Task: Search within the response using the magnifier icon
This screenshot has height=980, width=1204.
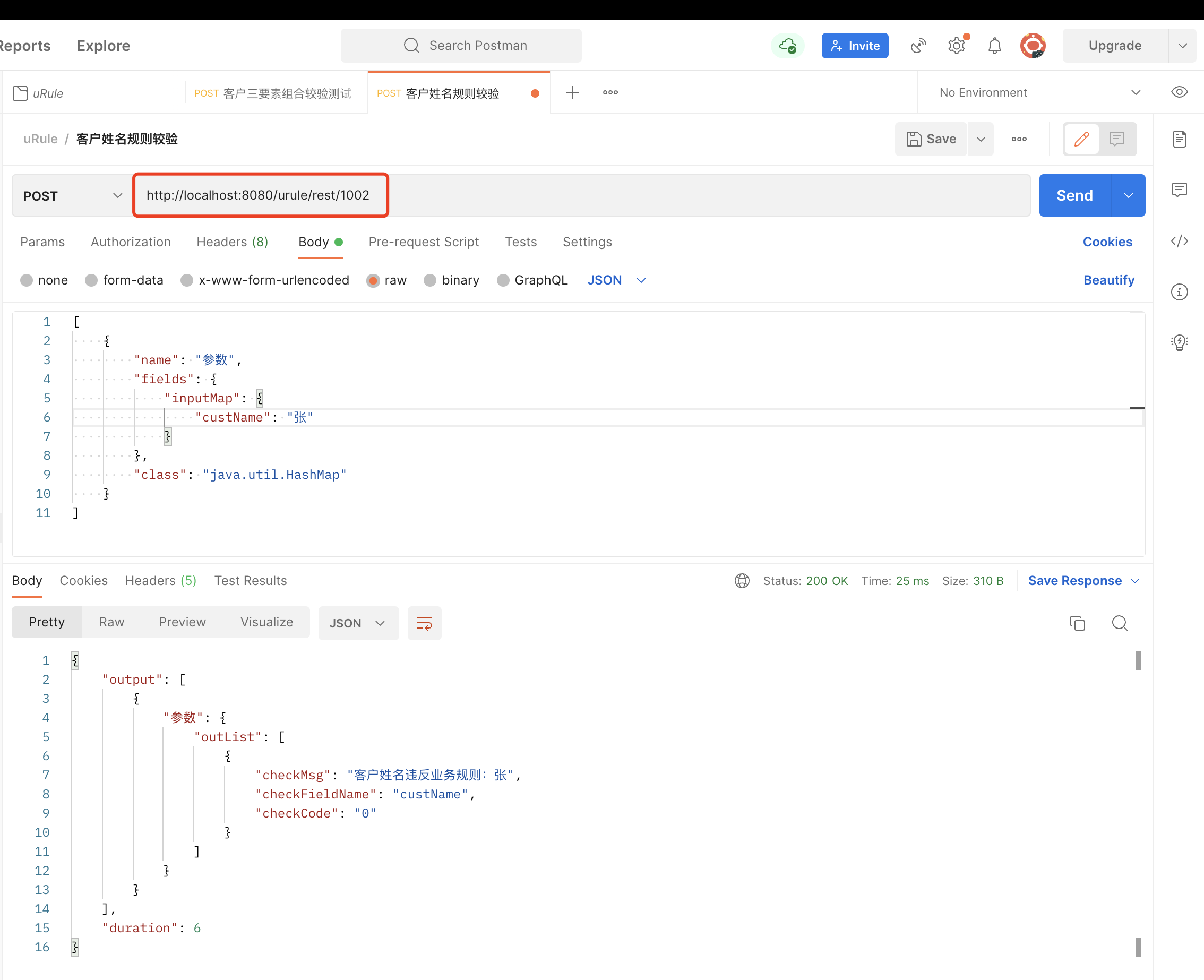Action: [1120, 623]
